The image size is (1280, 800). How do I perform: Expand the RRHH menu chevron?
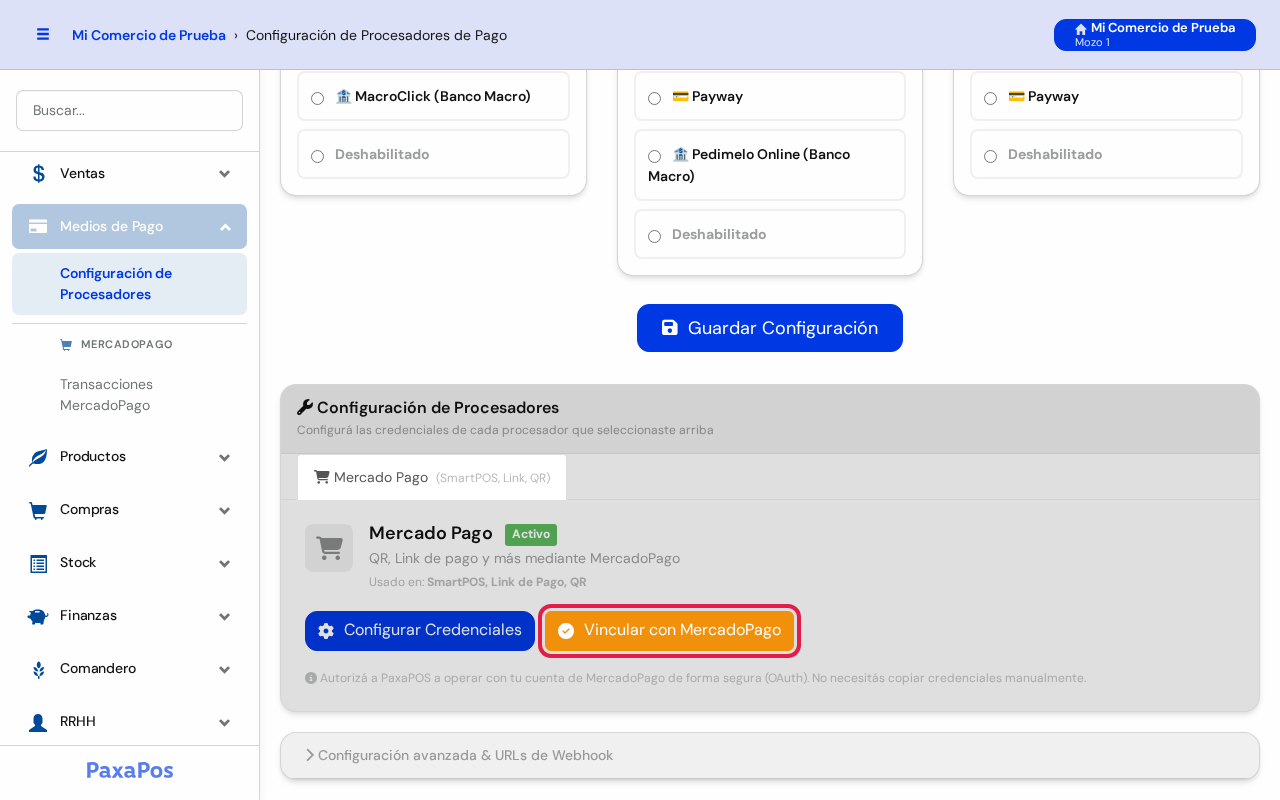point(225,722)
